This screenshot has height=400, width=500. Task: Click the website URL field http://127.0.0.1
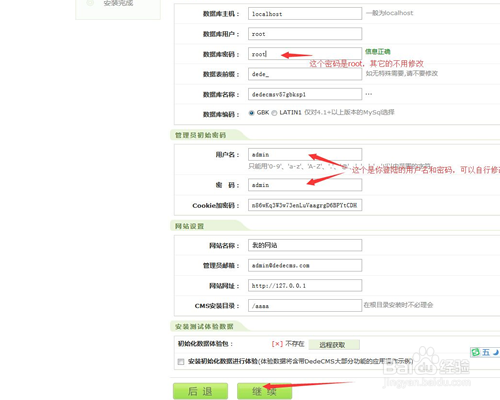click(x=305, y=285)
